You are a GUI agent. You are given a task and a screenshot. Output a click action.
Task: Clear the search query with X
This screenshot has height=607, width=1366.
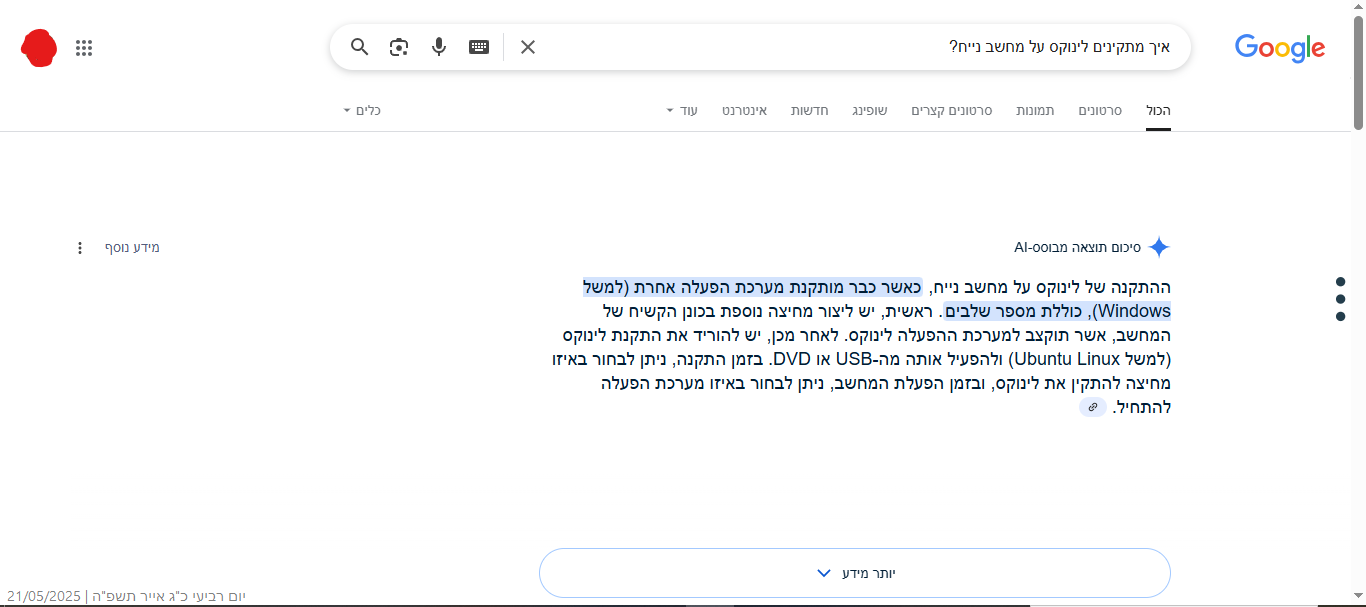point(528,47)
